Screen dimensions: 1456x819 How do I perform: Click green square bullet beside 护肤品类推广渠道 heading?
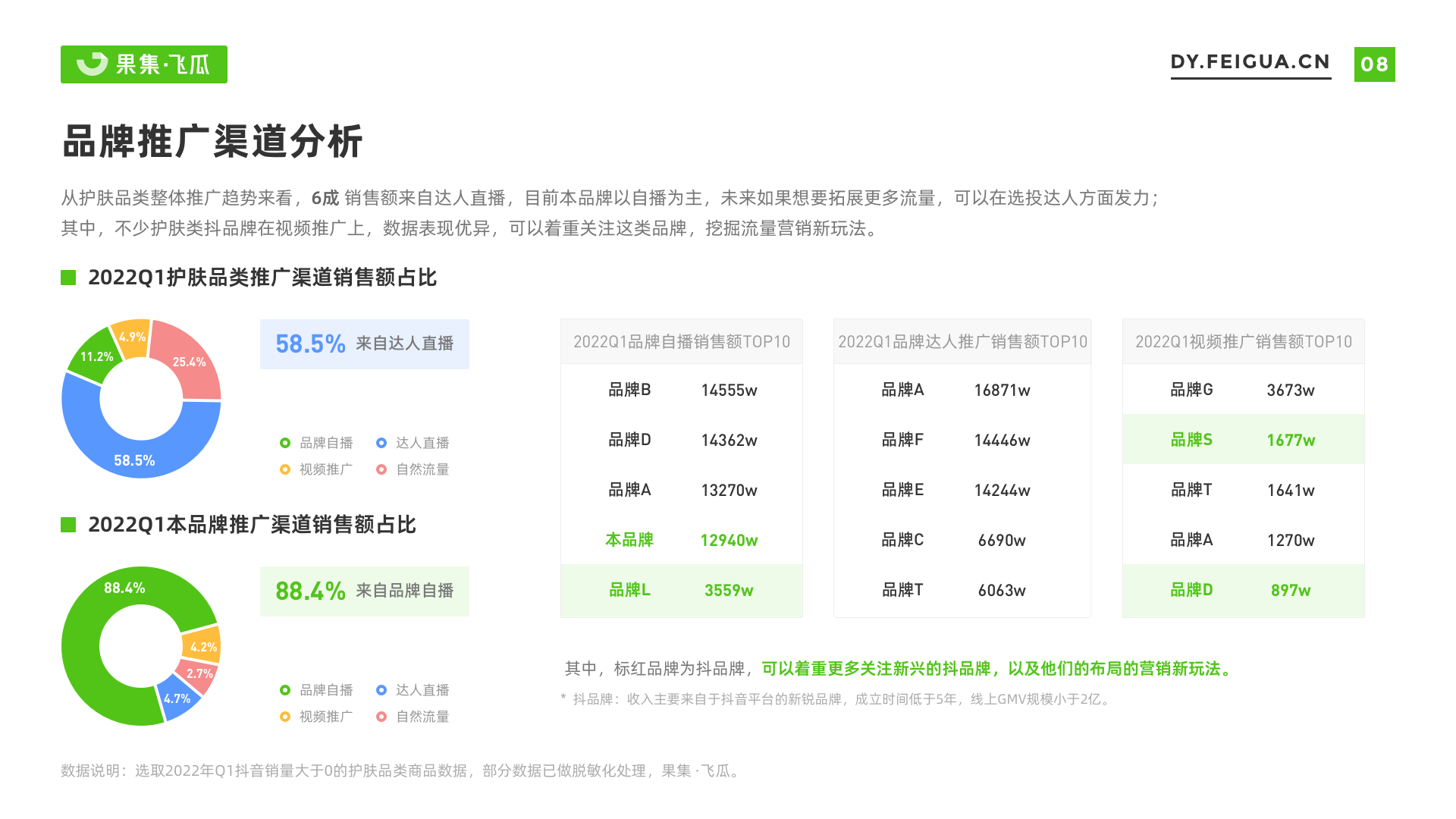coord(68,278)
